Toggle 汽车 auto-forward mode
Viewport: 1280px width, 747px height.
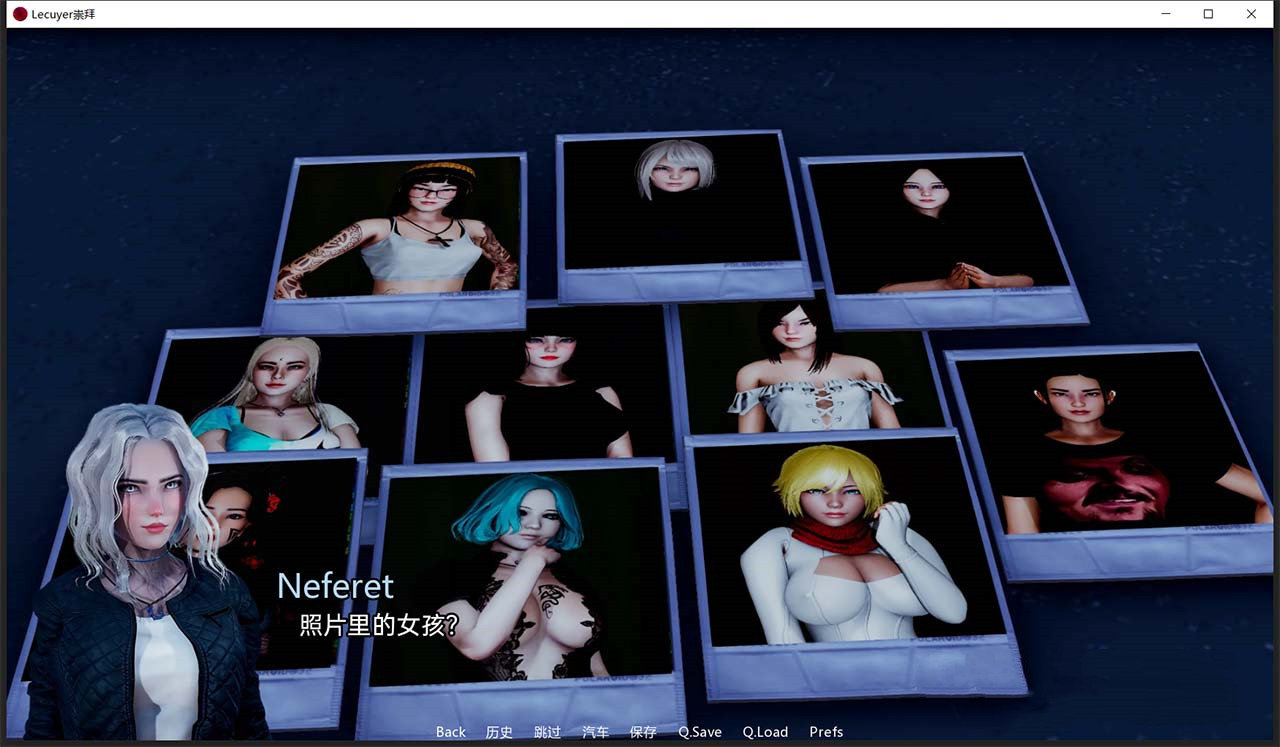pos(595,732)
